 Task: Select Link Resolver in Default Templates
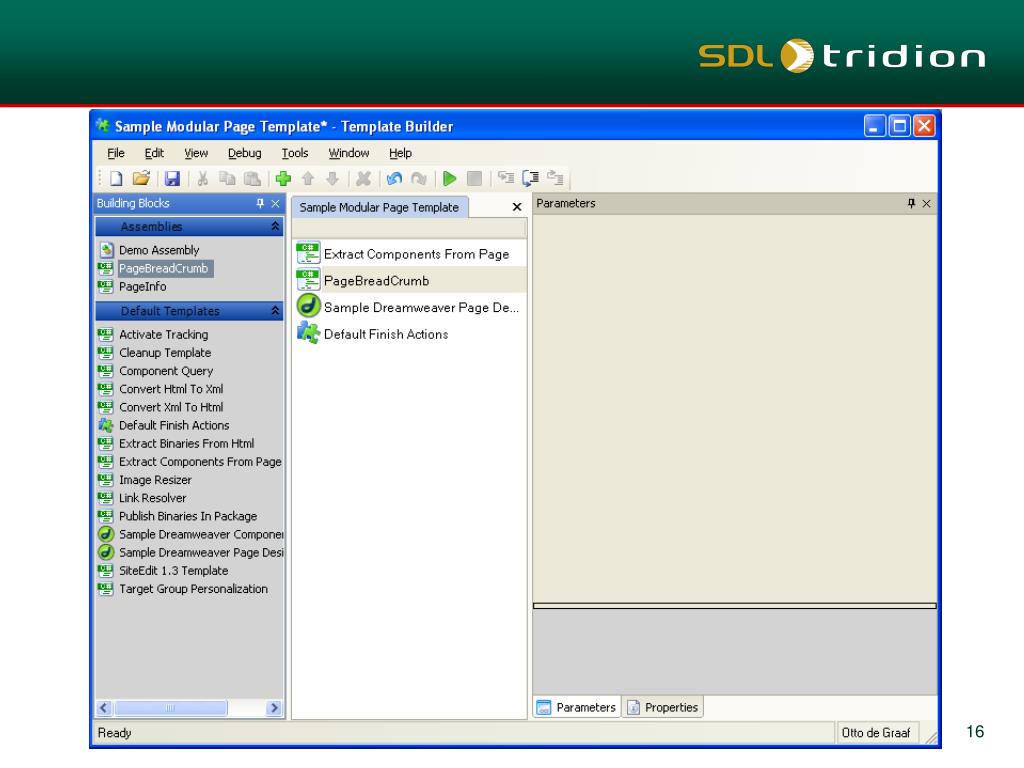click(152, 498)
